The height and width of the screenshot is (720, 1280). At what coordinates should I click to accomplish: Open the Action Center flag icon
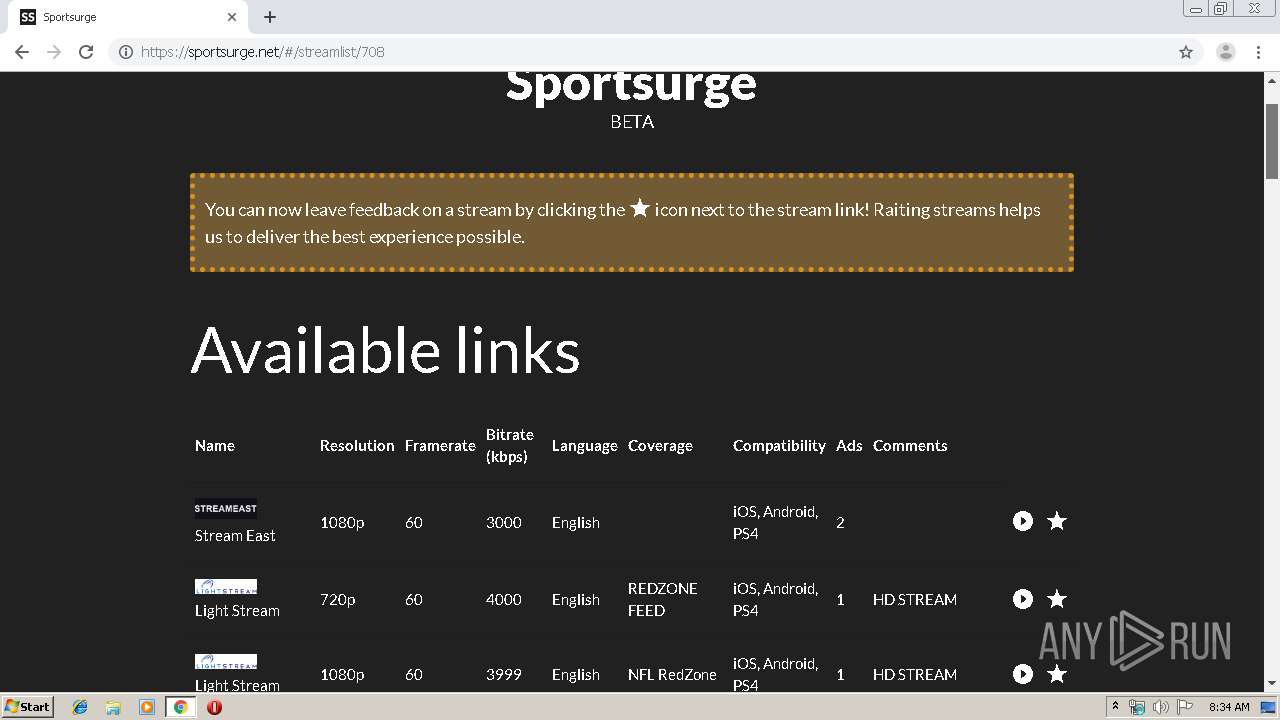pos(1185,707)
